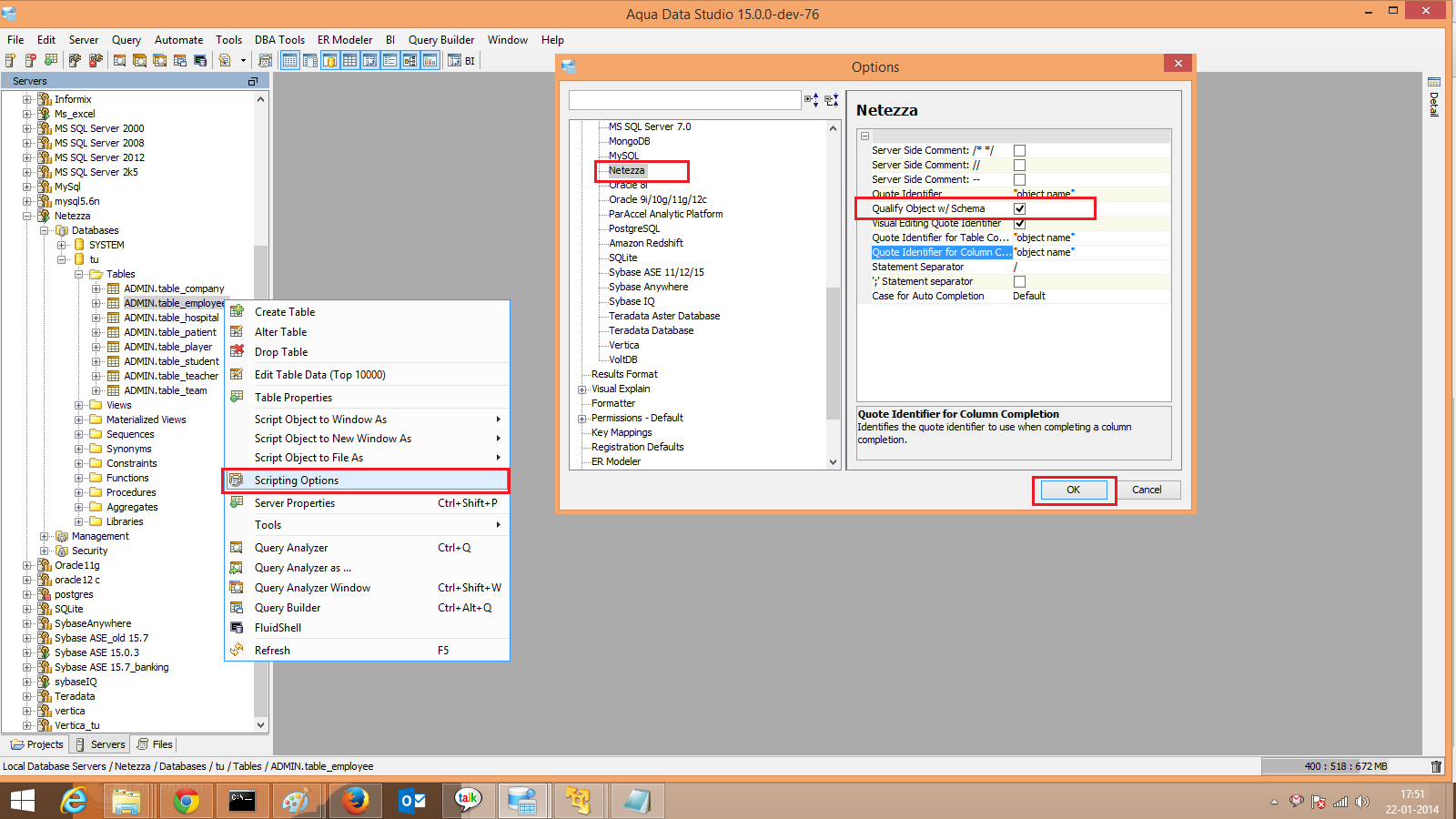The width and height of the screenshot is (1456, 819).
Task: Click the BI toolbar icon
Action: point(460,61)
